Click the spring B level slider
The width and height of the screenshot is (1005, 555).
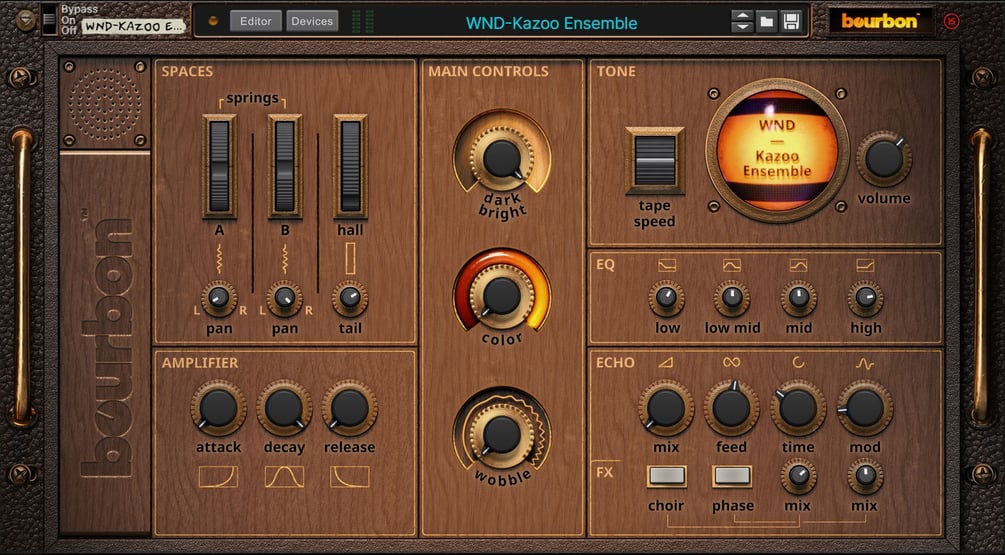point(285,166)
